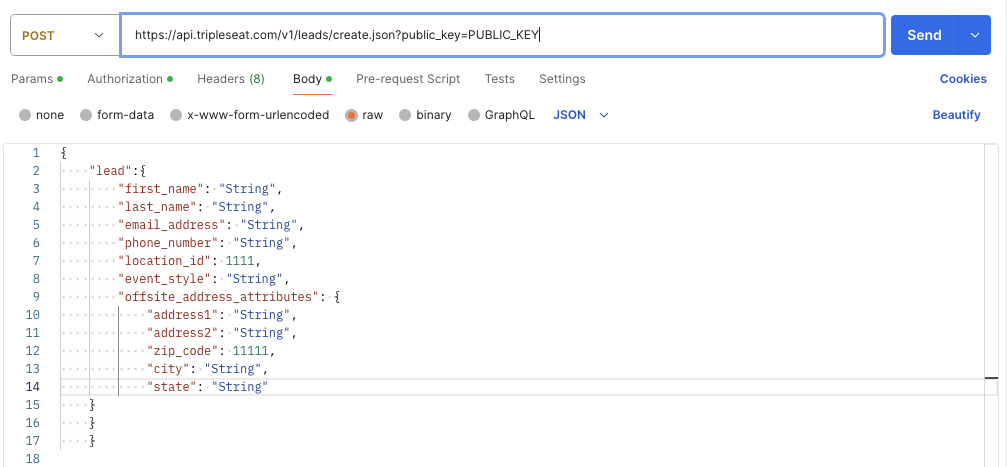The width and height of the screenshot is (1007, 467).
Task: Open the JSON format dropdown
Action: click(581, 115)
